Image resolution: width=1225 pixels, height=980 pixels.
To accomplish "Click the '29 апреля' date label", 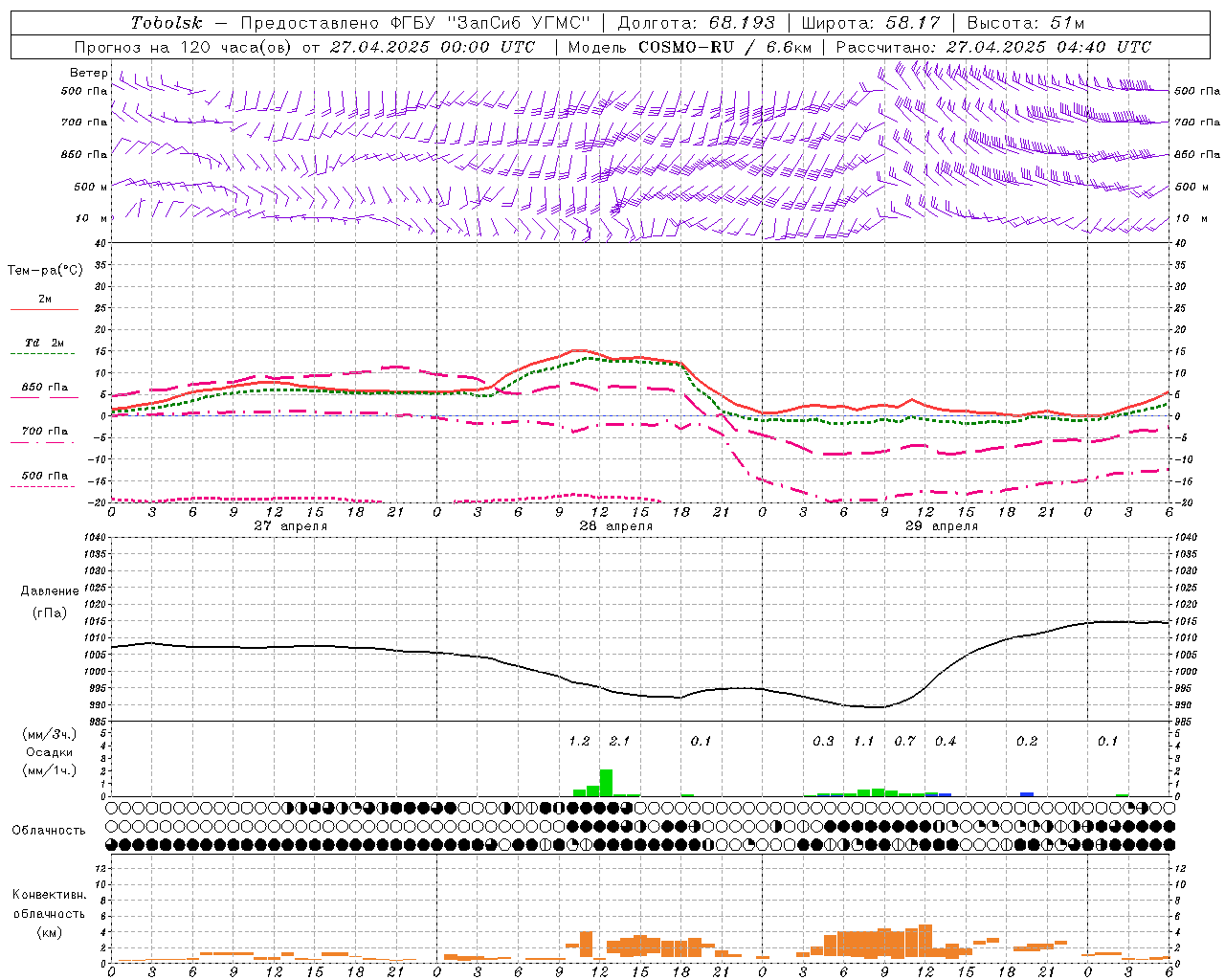I will (x=941, y=526).
